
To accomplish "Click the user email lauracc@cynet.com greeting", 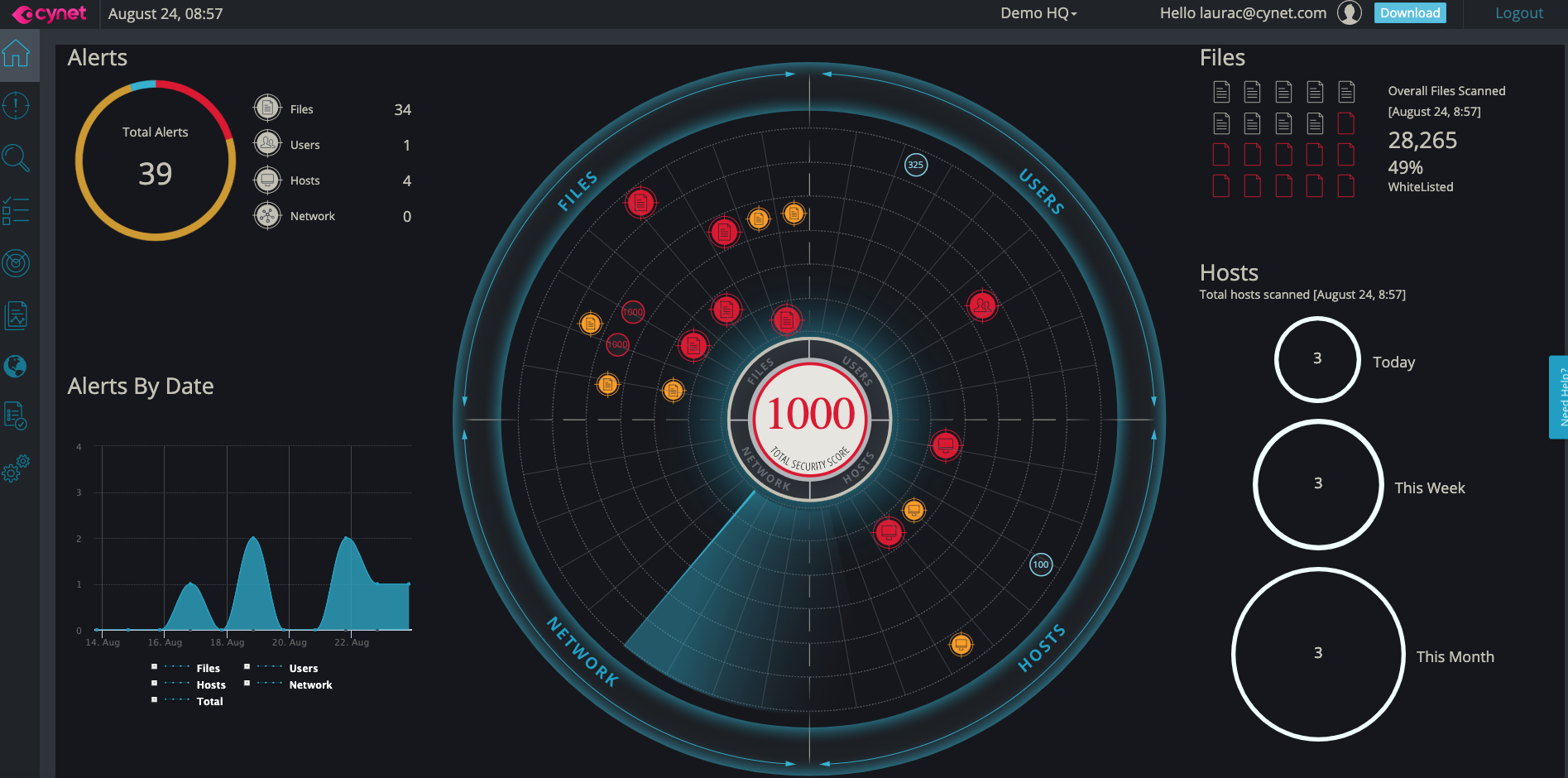I will (x=1243, y=13).
